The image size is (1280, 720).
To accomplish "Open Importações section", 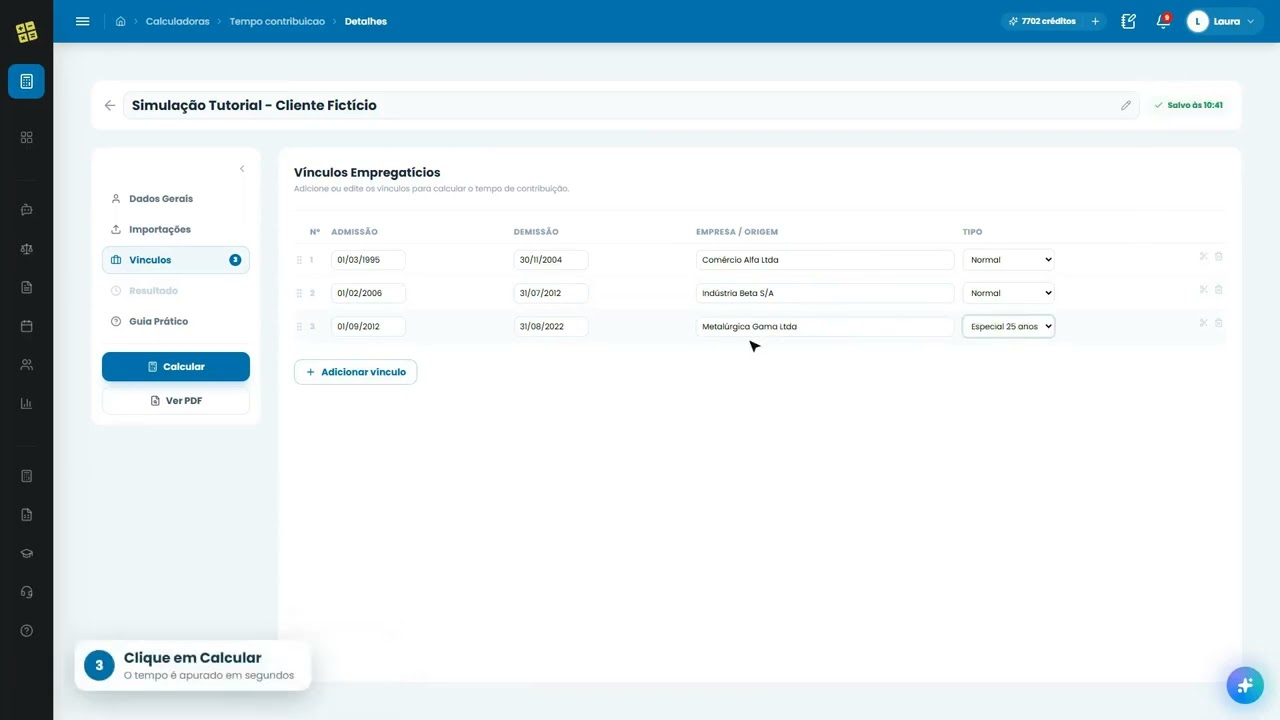I will tap(175, 229).
